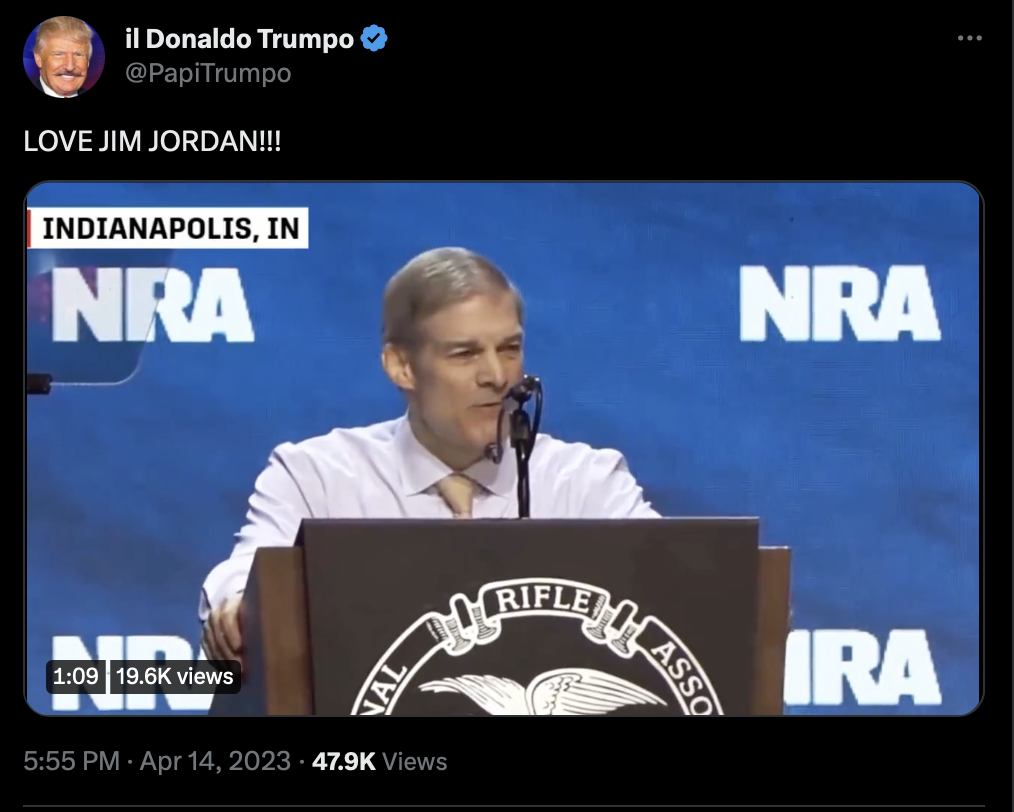Select the LOVE JIM JORDAN!!! post text

(153, 141)
